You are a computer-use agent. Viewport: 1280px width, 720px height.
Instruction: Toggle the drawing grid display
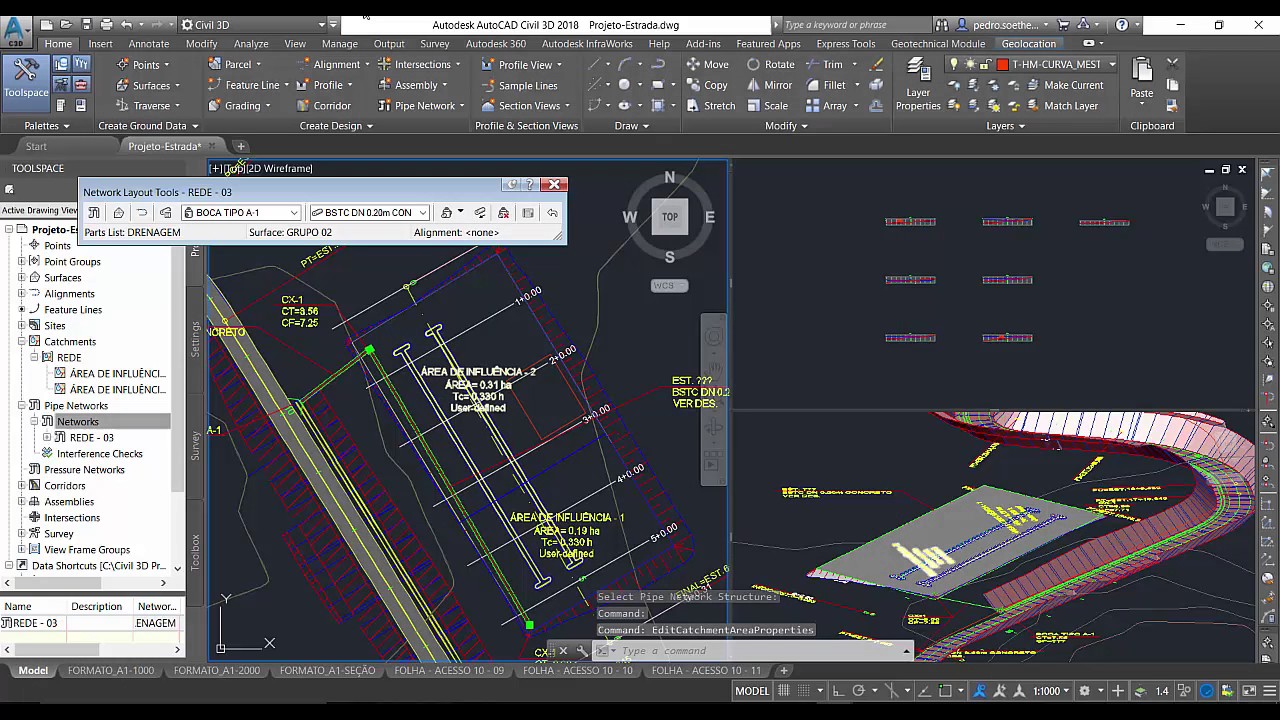784,691
